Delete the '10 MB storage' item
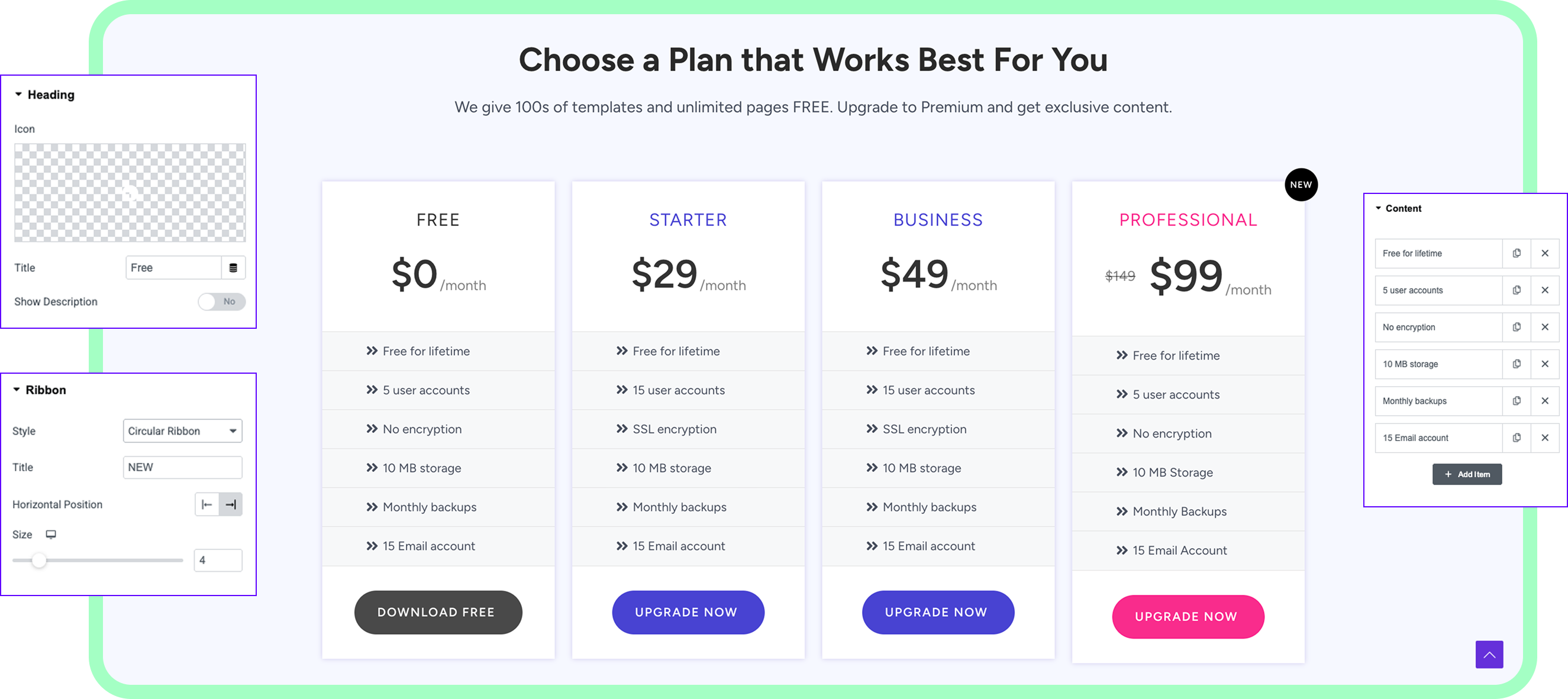 click(x=1544, y=364)
